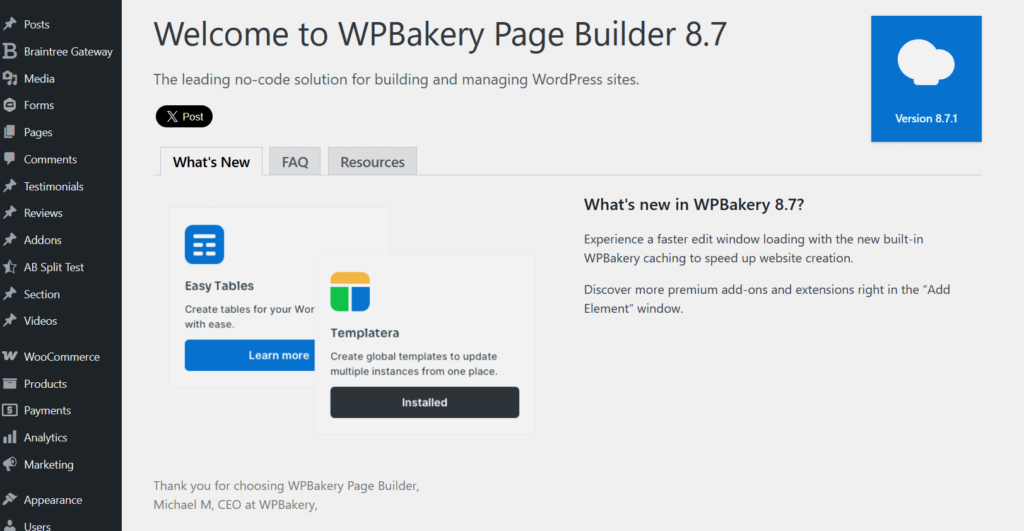Open the FAQ tab
The height and width of the screenshot is (531, 1024).
coord(295,161)
